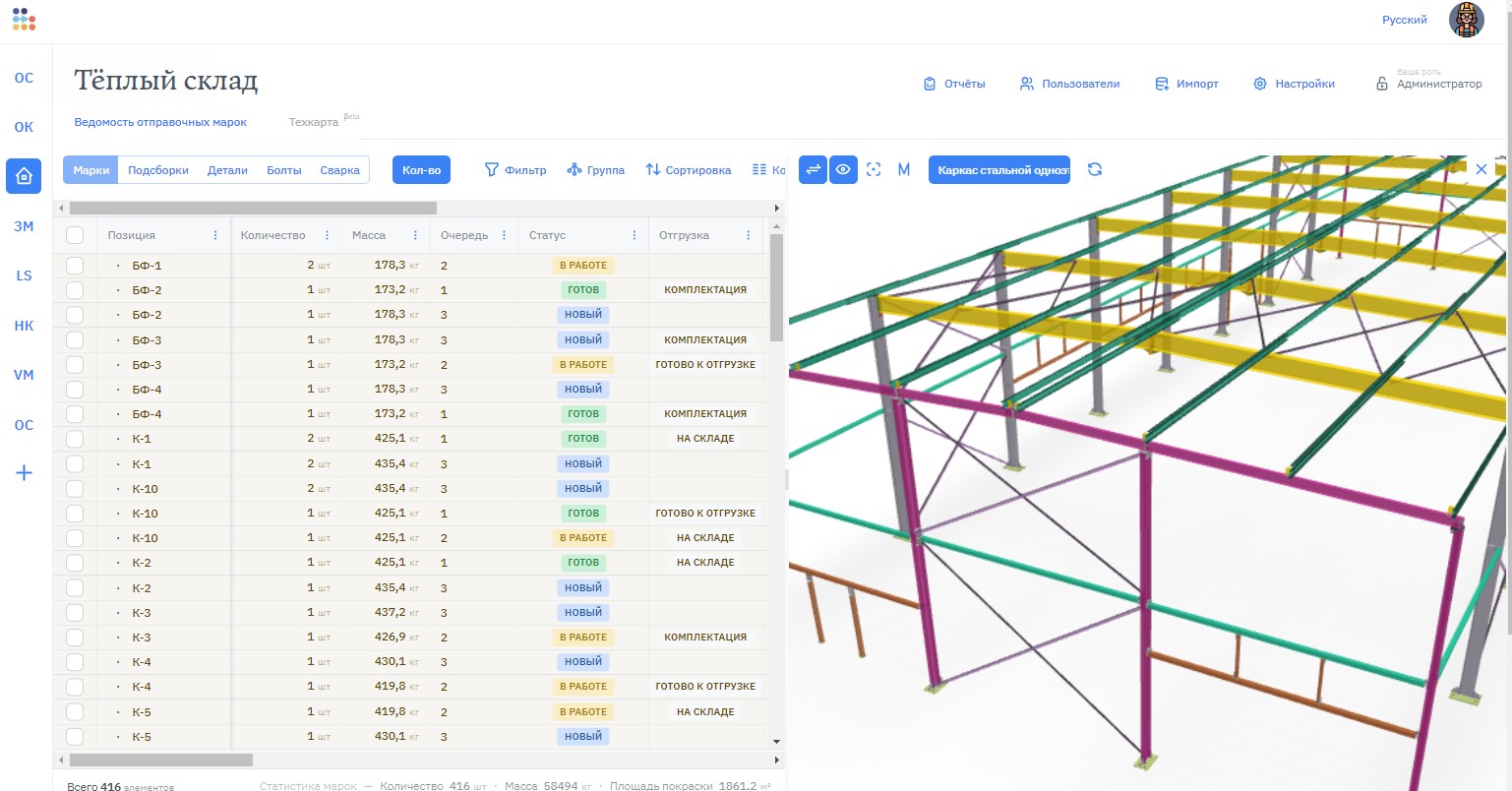Click the app logo in top-left corner

coord(24,19)
